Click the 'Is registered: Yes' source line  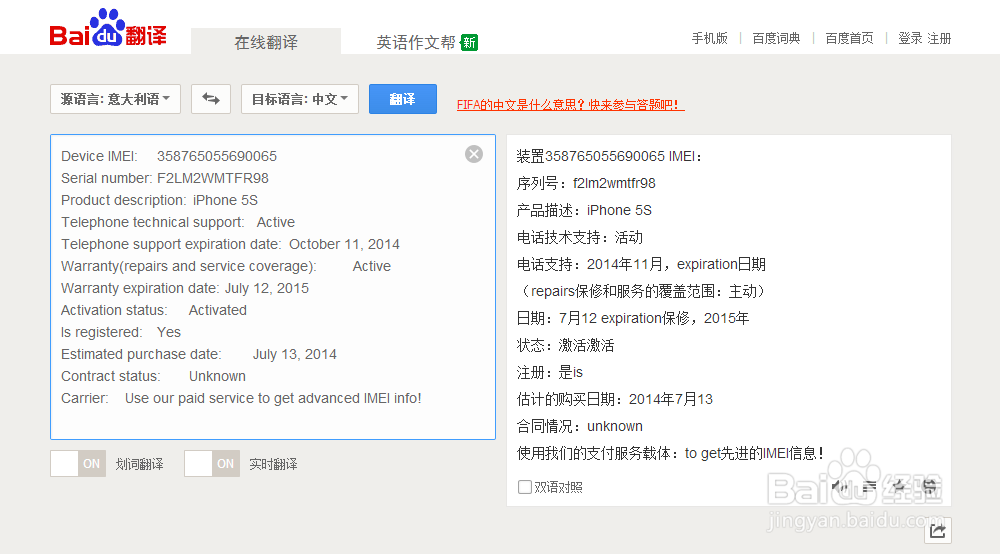(x=121, y=332)
